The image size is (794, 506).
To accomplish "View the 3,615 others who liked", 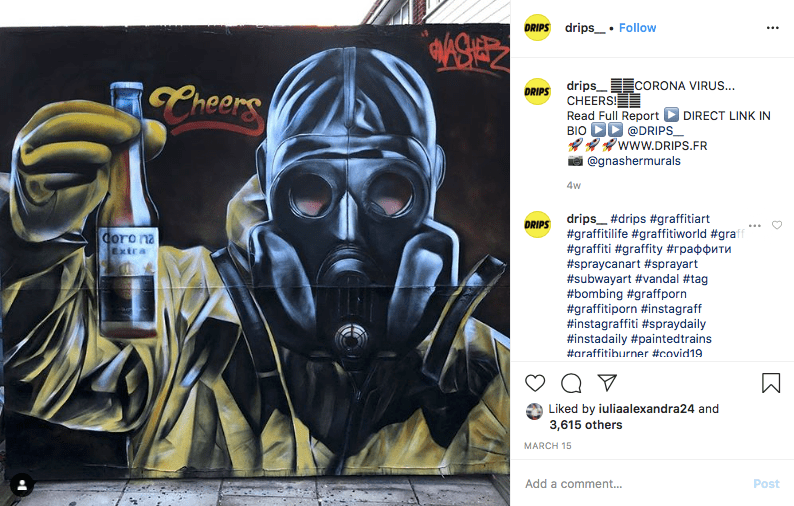I will coord(586,425).
